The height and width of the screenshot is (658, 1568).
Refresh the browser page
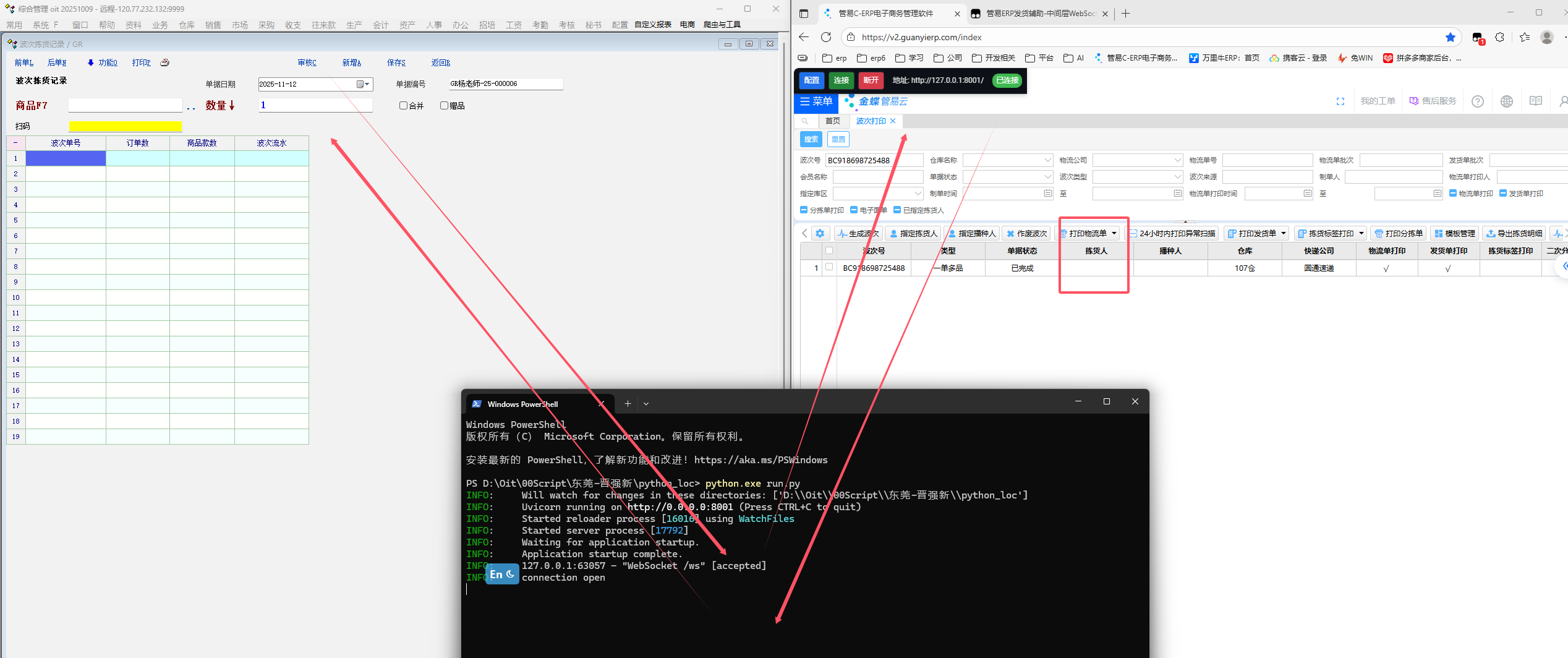[x=826, y=37]
